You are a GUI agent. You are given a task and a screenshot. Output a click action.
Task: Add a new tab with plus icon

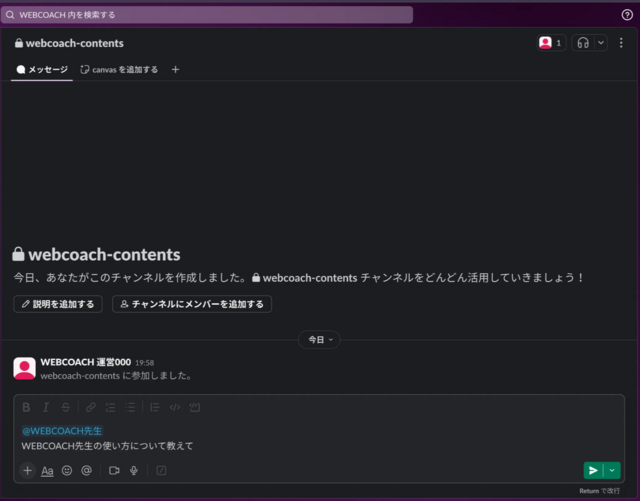[x=175, y=70]
